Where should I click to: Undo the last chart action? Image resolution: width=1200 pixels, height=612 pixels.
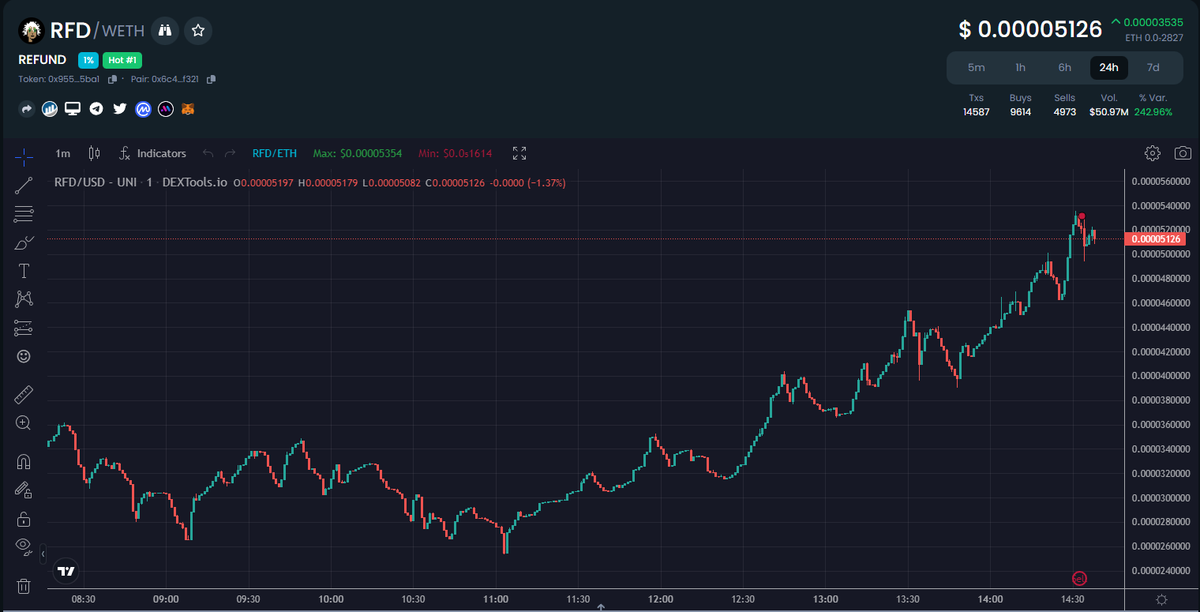point(208,153)
